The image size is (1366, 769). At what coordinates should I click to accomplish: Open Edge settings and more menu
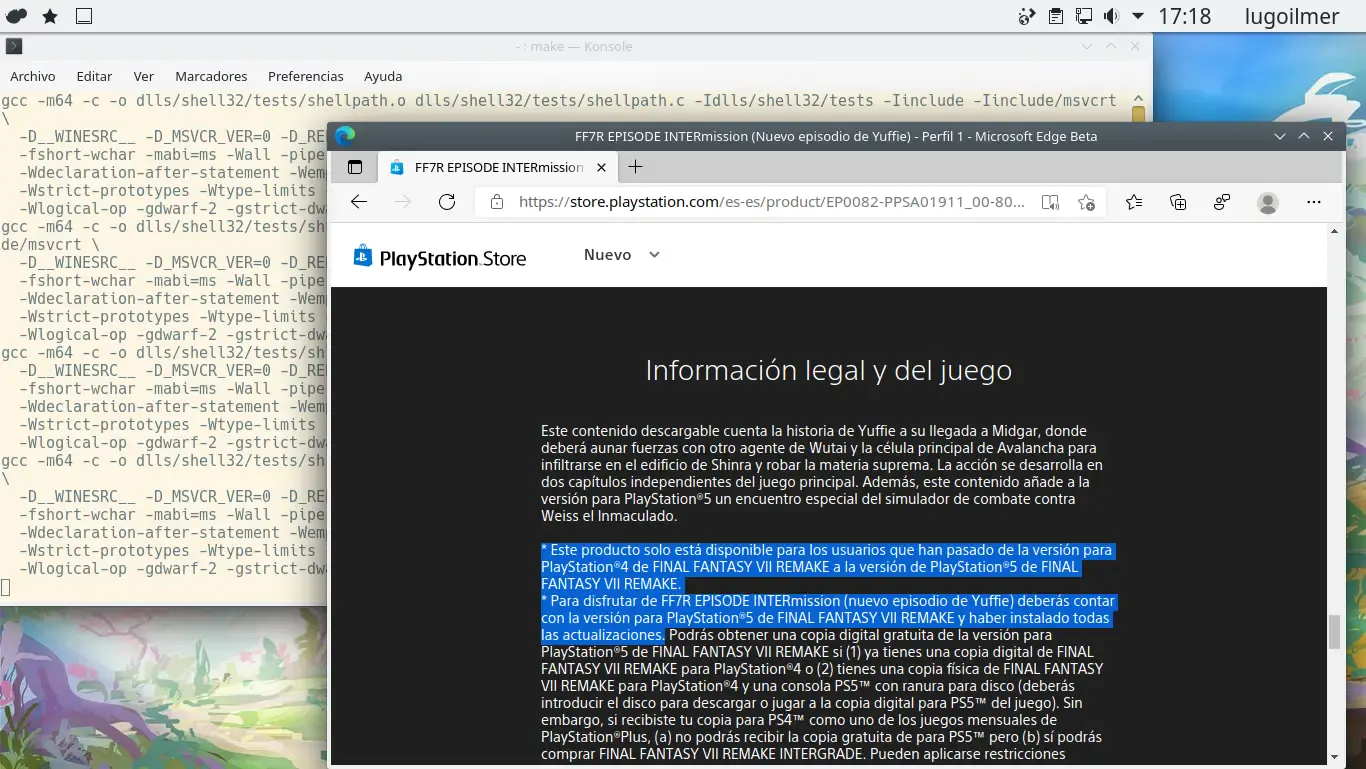point(1314,202)
